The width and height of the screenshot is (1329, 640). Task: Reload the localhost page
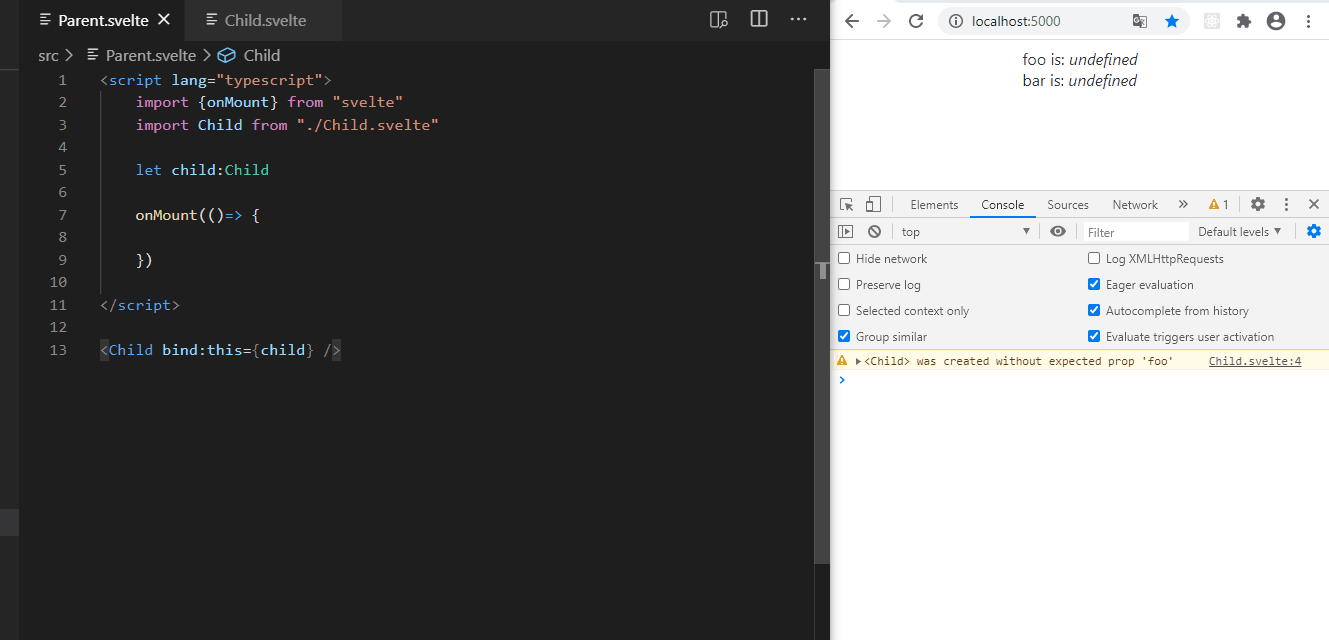[x=915, y=21]
